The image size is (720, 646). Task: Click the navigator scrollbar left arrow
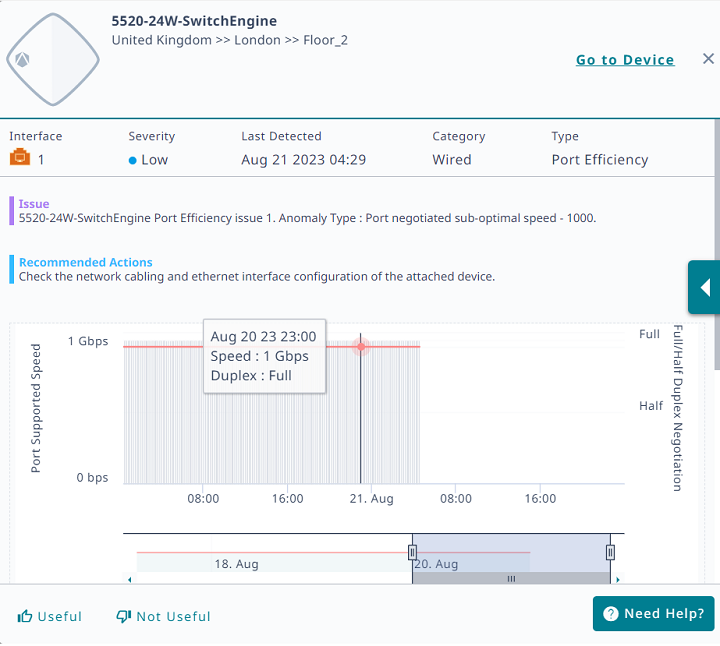coord(128,579)
